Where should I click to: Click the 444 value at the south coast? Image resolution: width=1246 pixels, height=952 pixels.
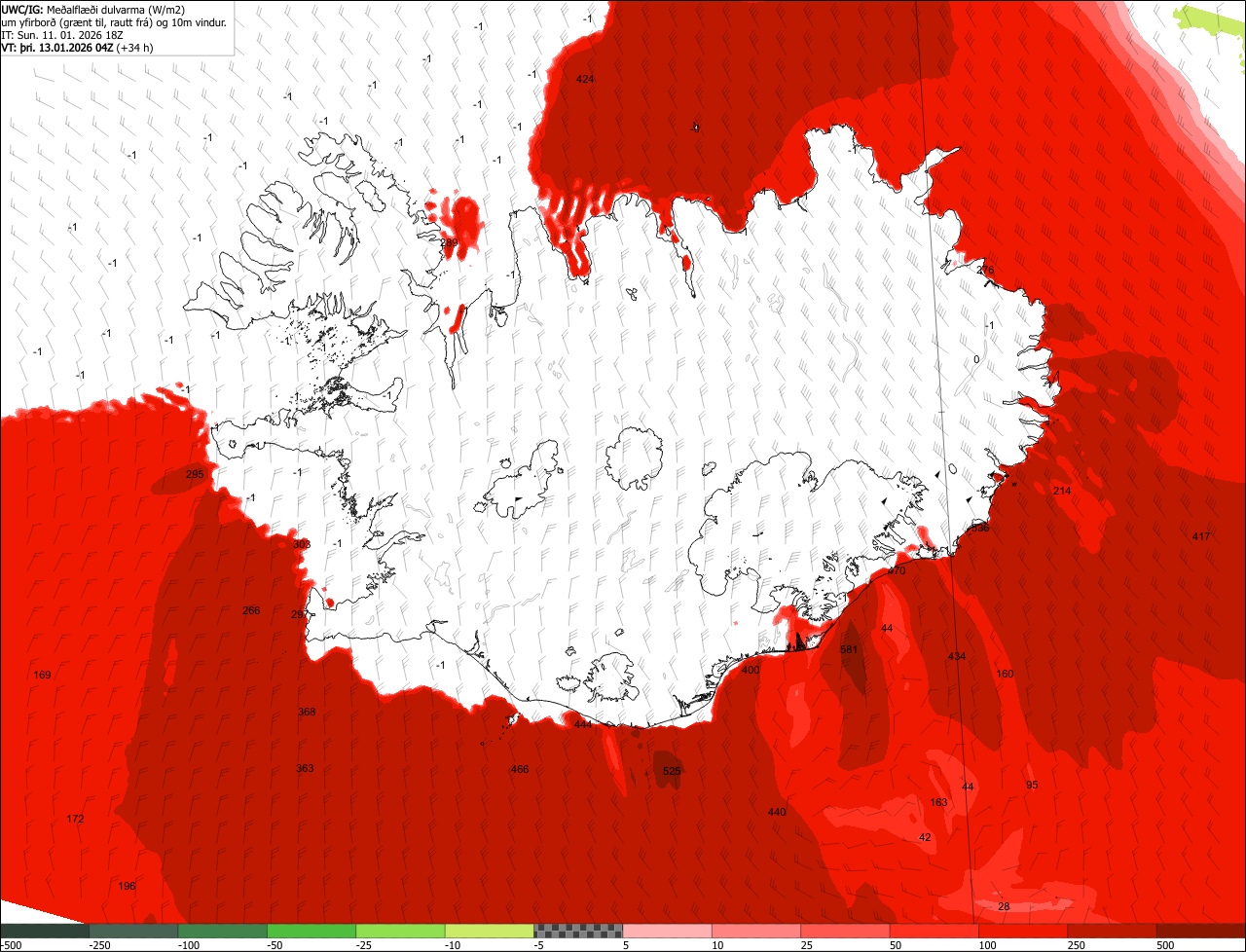coord(582,724)
